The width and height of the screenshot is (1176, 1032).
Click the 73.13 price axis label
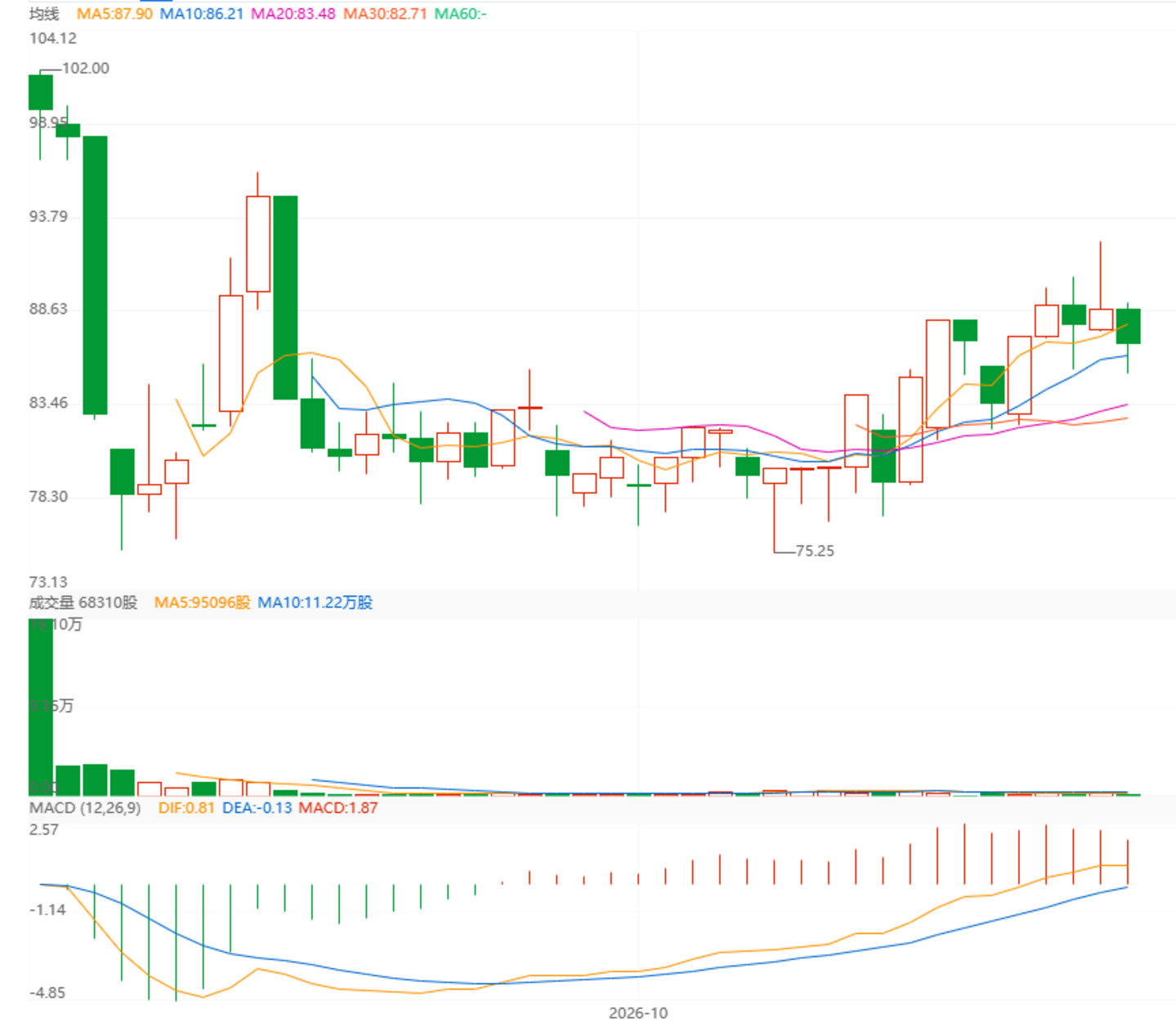[48, 582]
